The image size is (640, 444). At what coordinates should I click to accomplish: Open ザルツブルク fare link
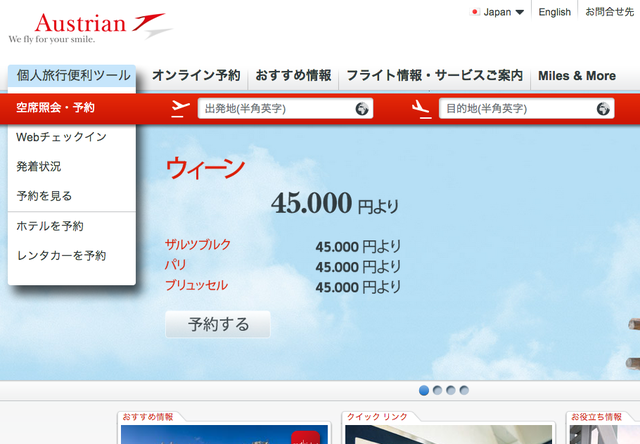(198, 244)
